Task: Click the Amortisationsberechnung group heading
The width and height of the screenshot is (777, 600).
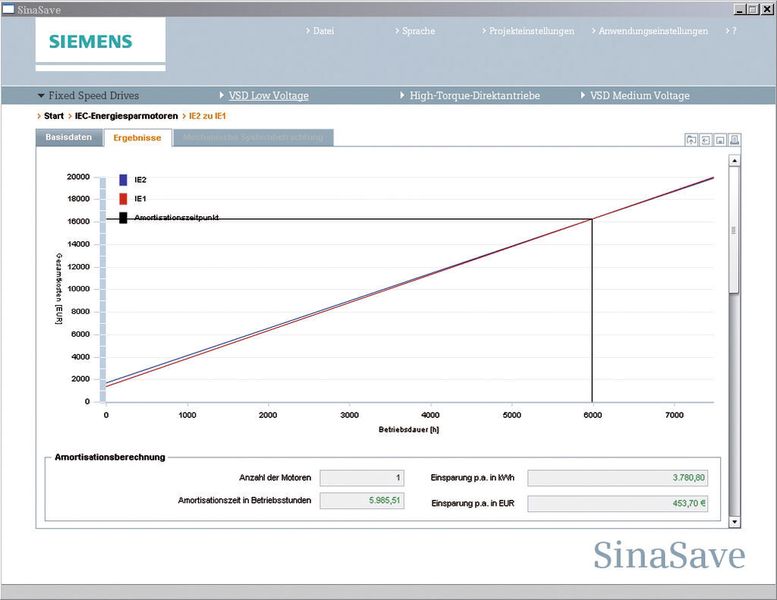Action: [110, 457]
